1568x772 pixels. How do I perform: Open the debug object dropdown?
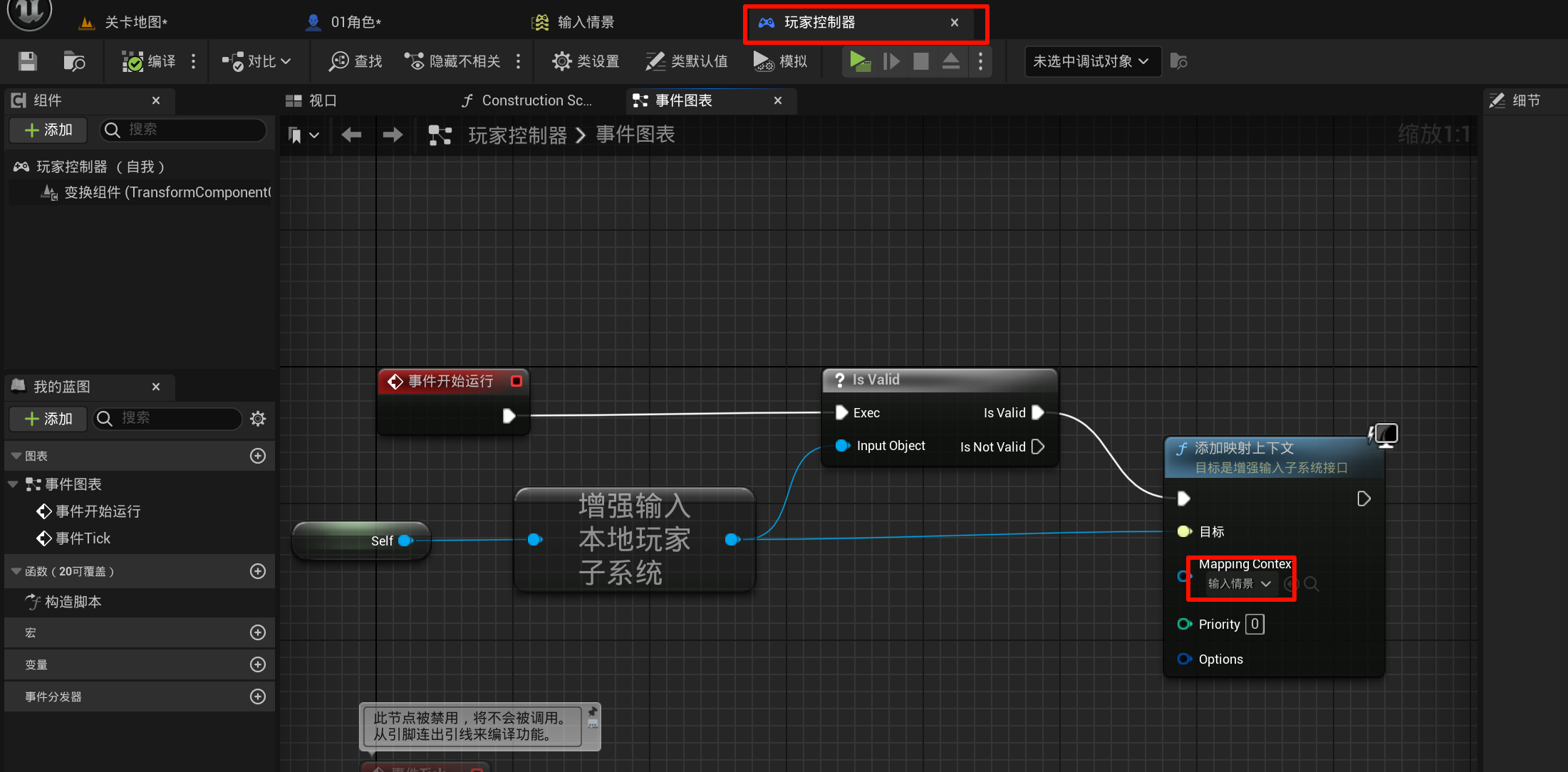click(x=1091, y=62)
